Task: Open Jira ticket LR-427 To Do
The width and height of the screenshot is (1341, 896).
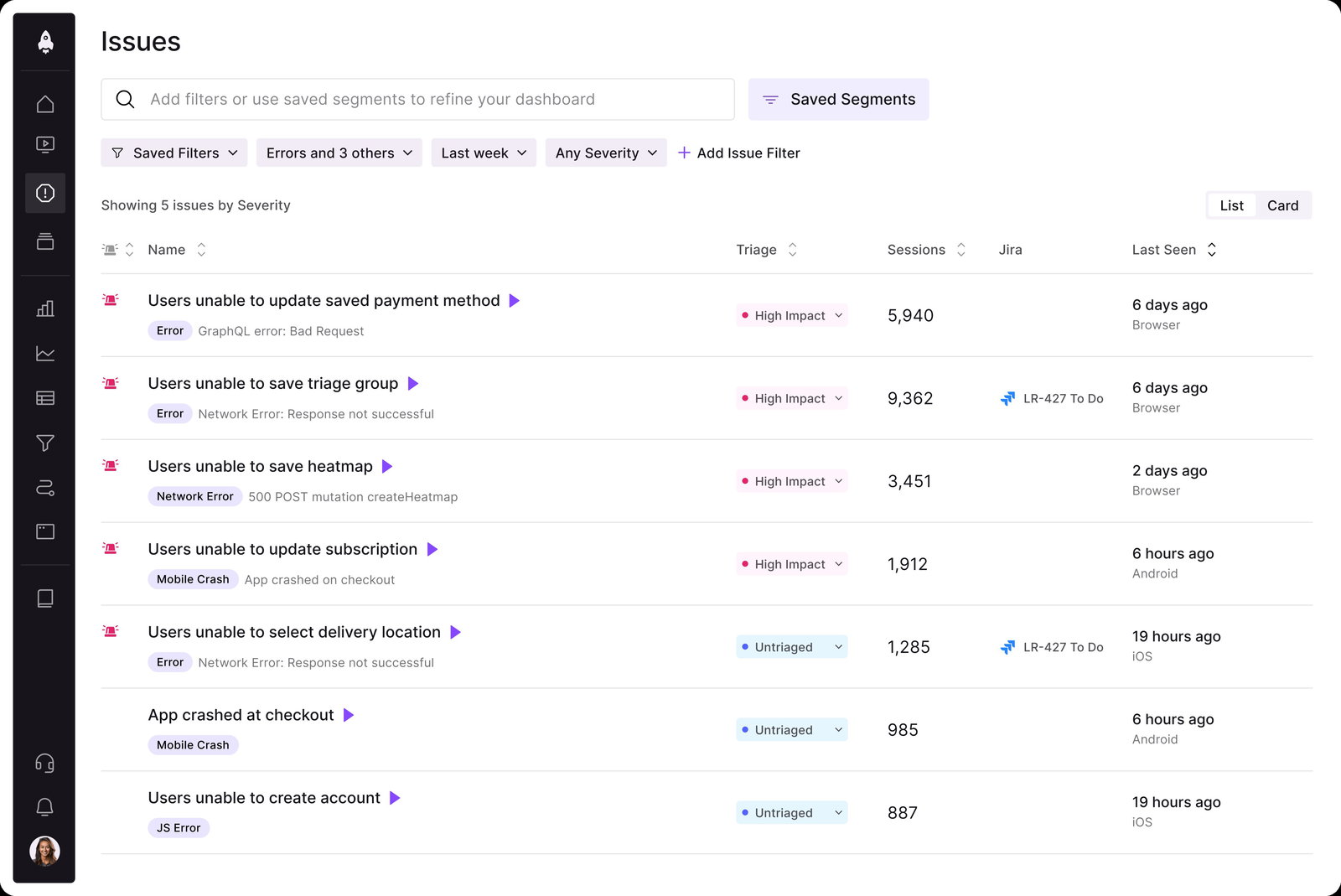Action: tap(1052, 398)
